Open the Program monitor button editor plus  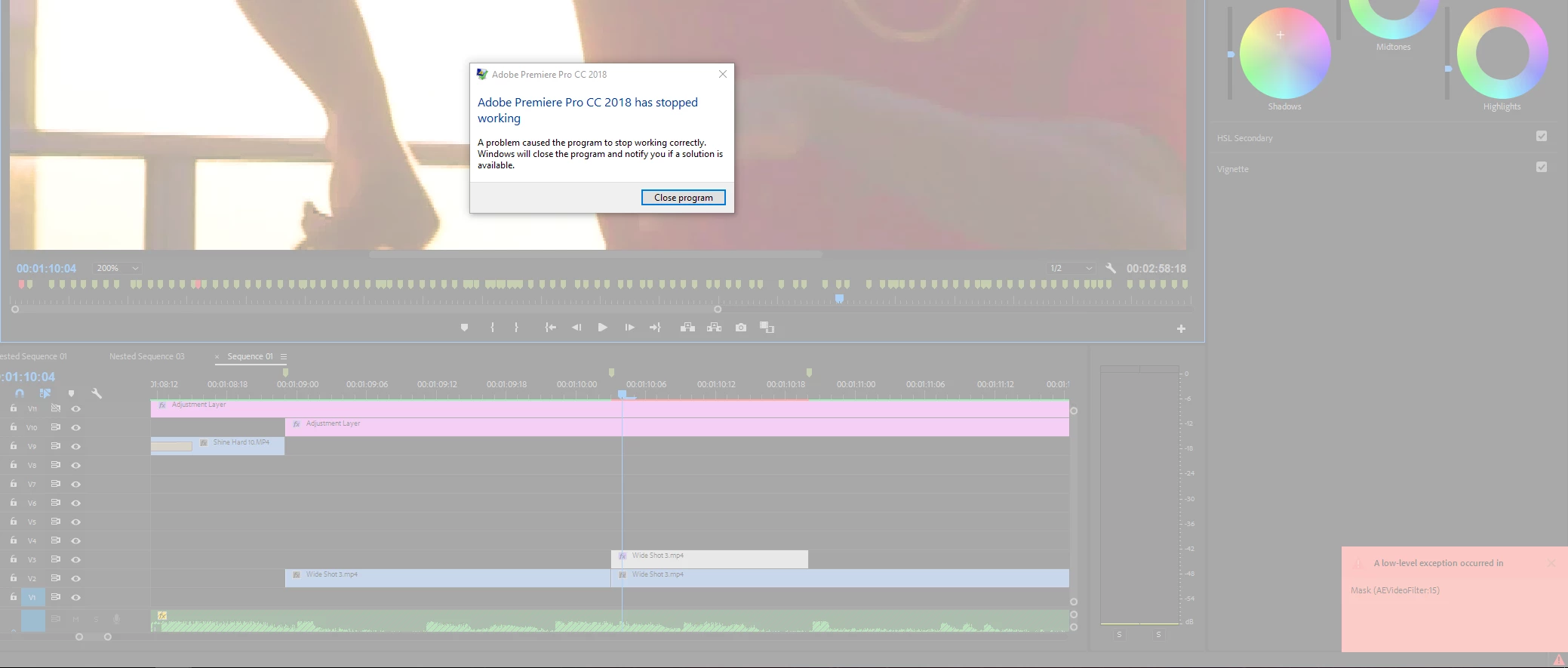click(1181, 328)
